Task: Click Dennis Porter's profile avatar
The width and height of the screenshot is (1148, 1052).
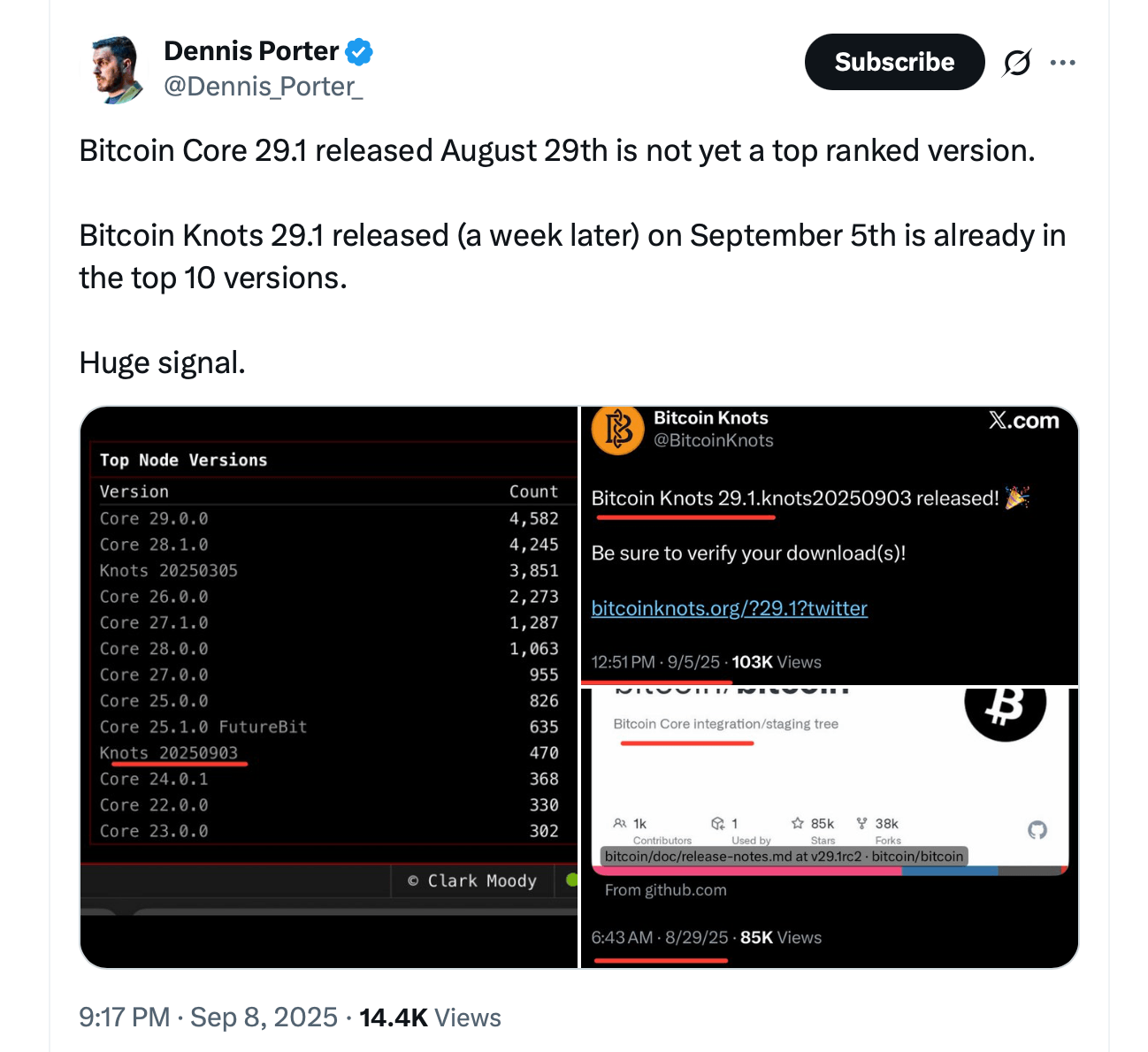Action: (117, 69)
